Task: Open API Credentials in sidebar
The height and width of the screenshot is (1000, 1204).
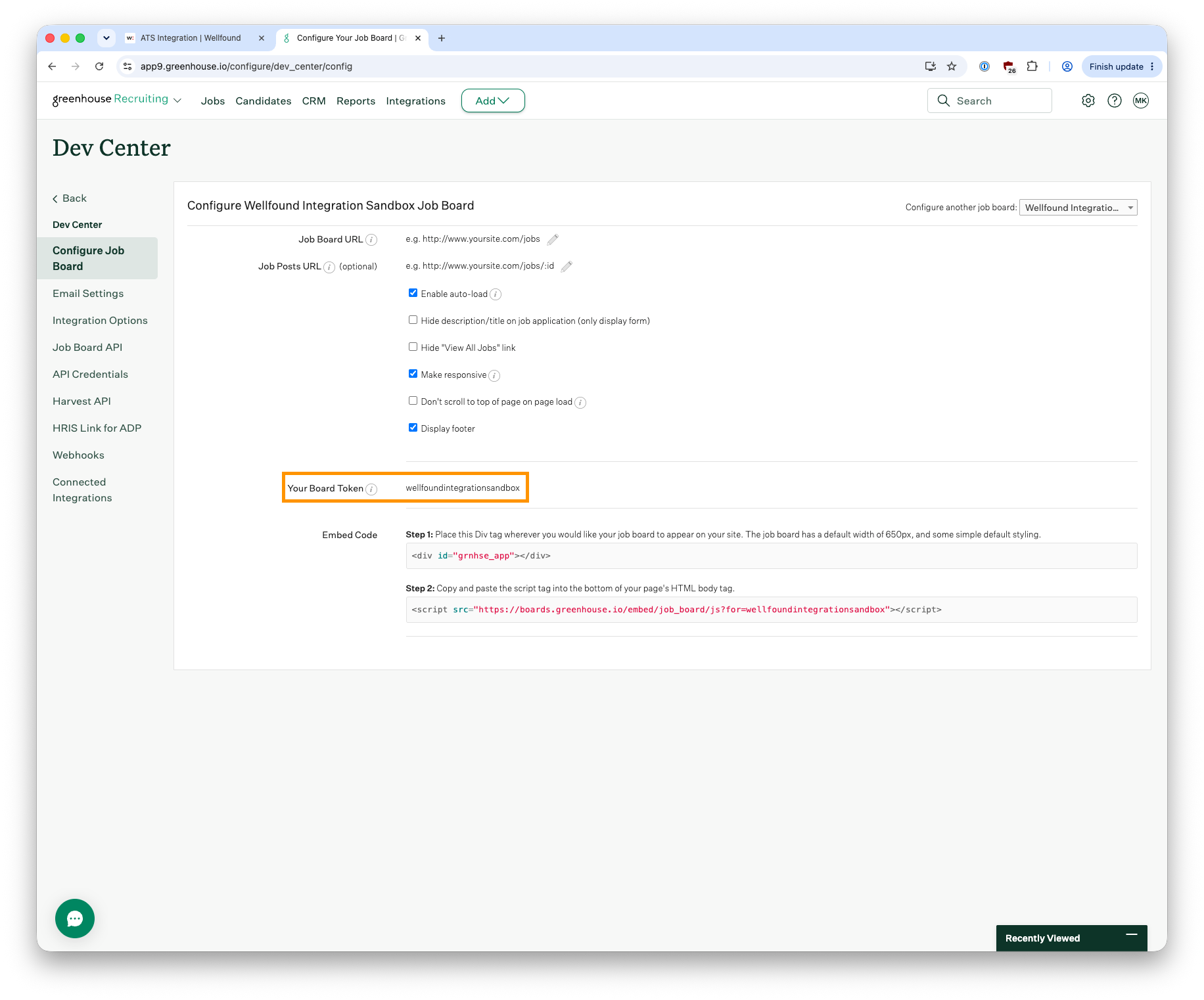Action: point(90,375)
